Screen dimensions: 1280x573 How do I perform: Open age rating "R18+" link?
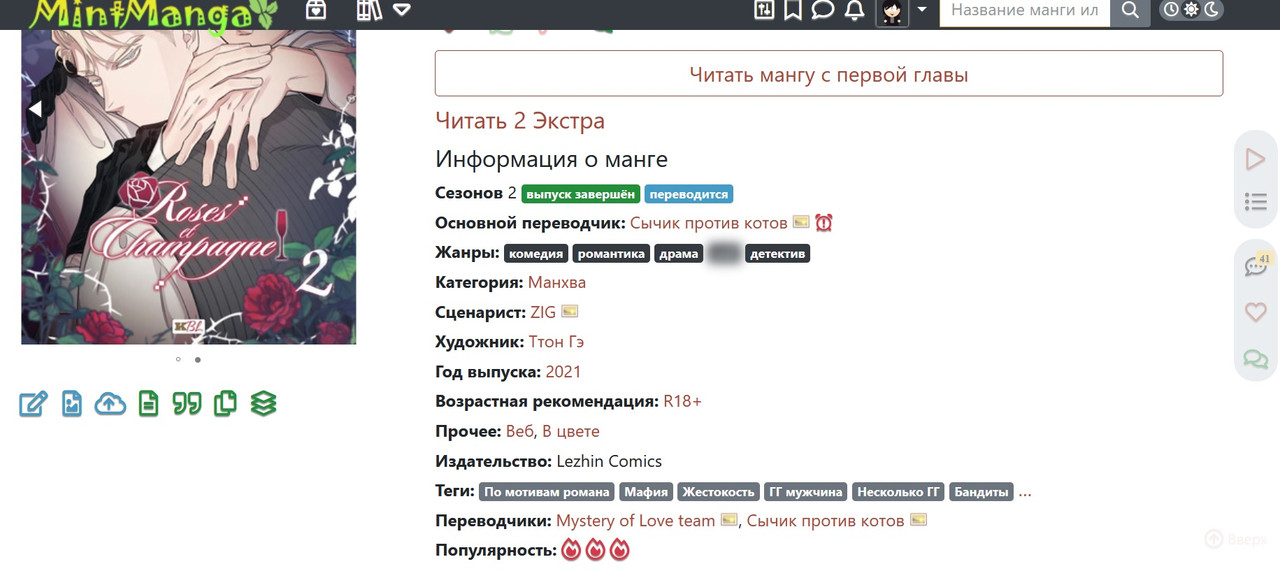683,401
